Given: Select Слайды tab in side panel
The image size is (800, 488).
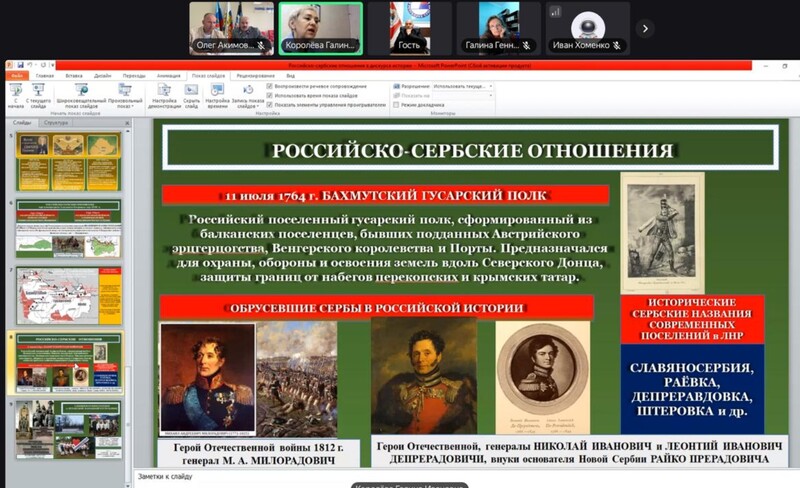Looking at the screenshot, I should 22,123.
